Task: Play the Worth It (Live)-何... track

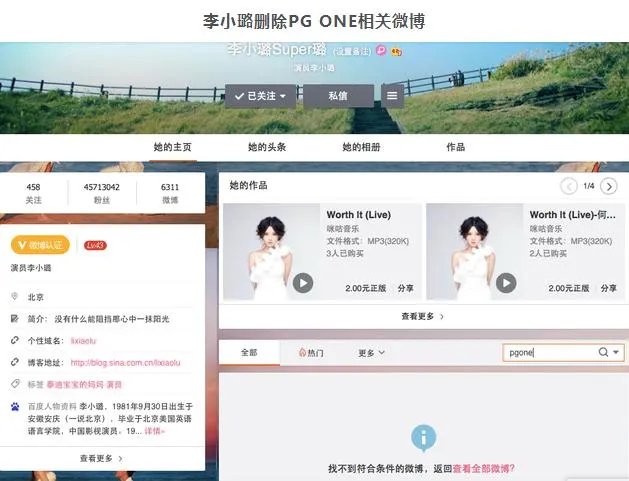Action: (x=506, y=283)
